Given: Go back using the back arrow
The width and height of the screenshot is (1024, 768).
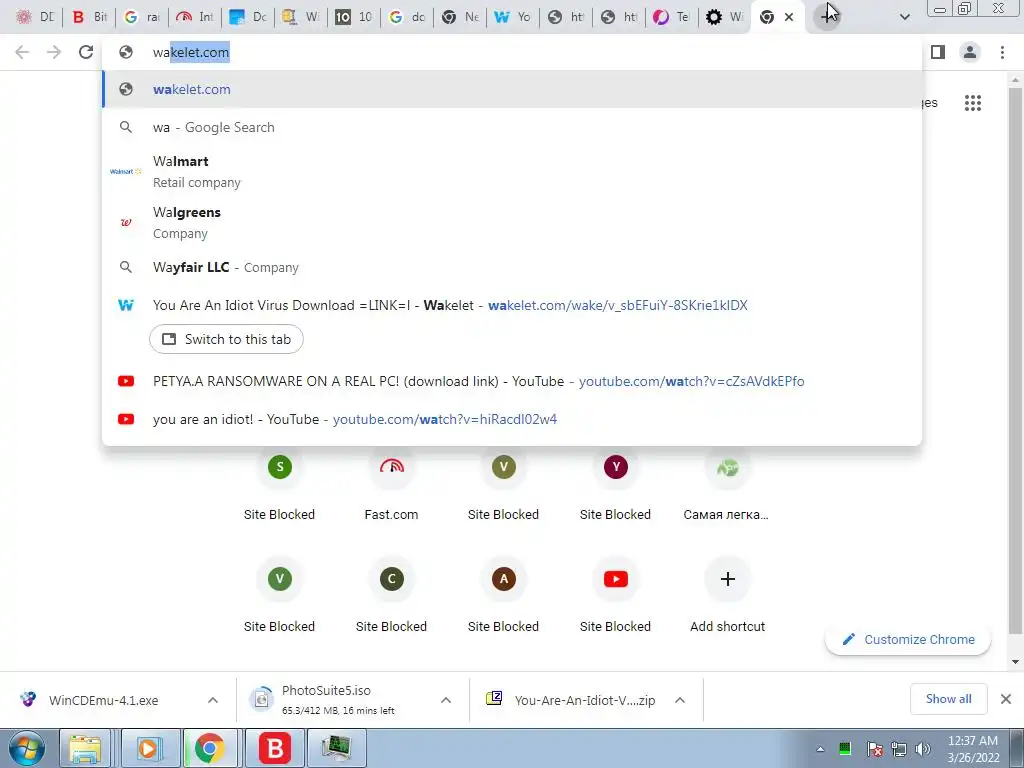Looking at the screenshot, I should (x=22, y=52).
